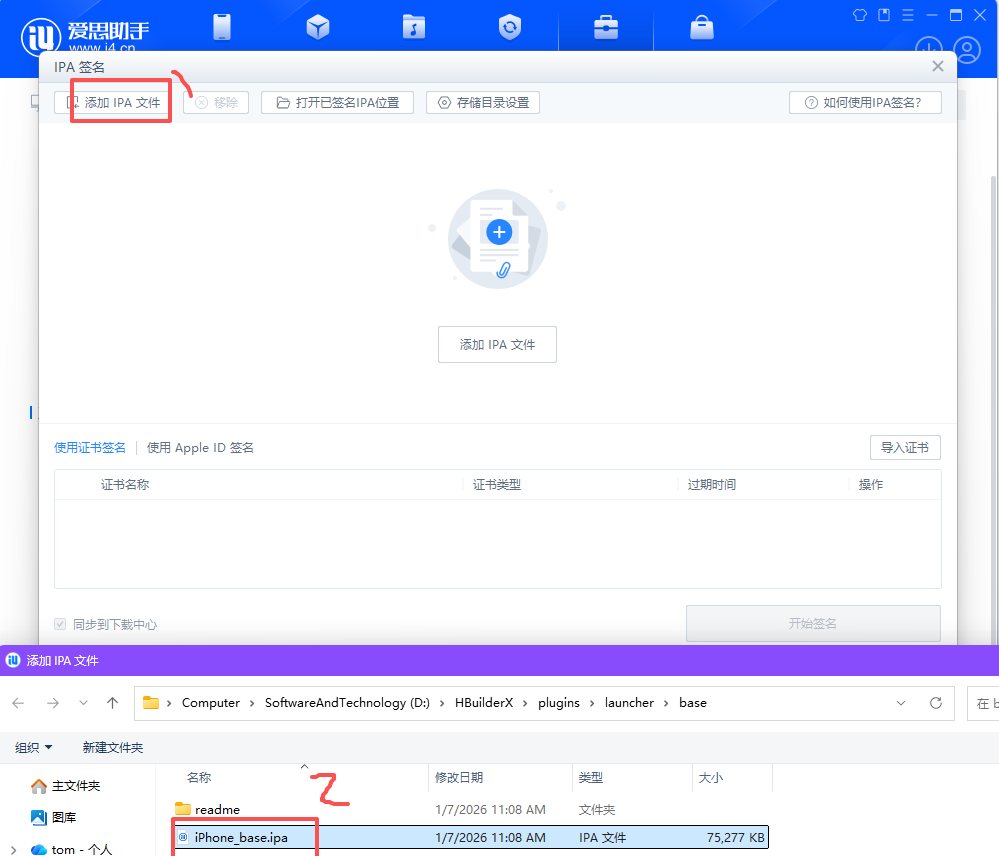Click the 证书名称 column header
The image size is (999, 856).
[125, 485]
